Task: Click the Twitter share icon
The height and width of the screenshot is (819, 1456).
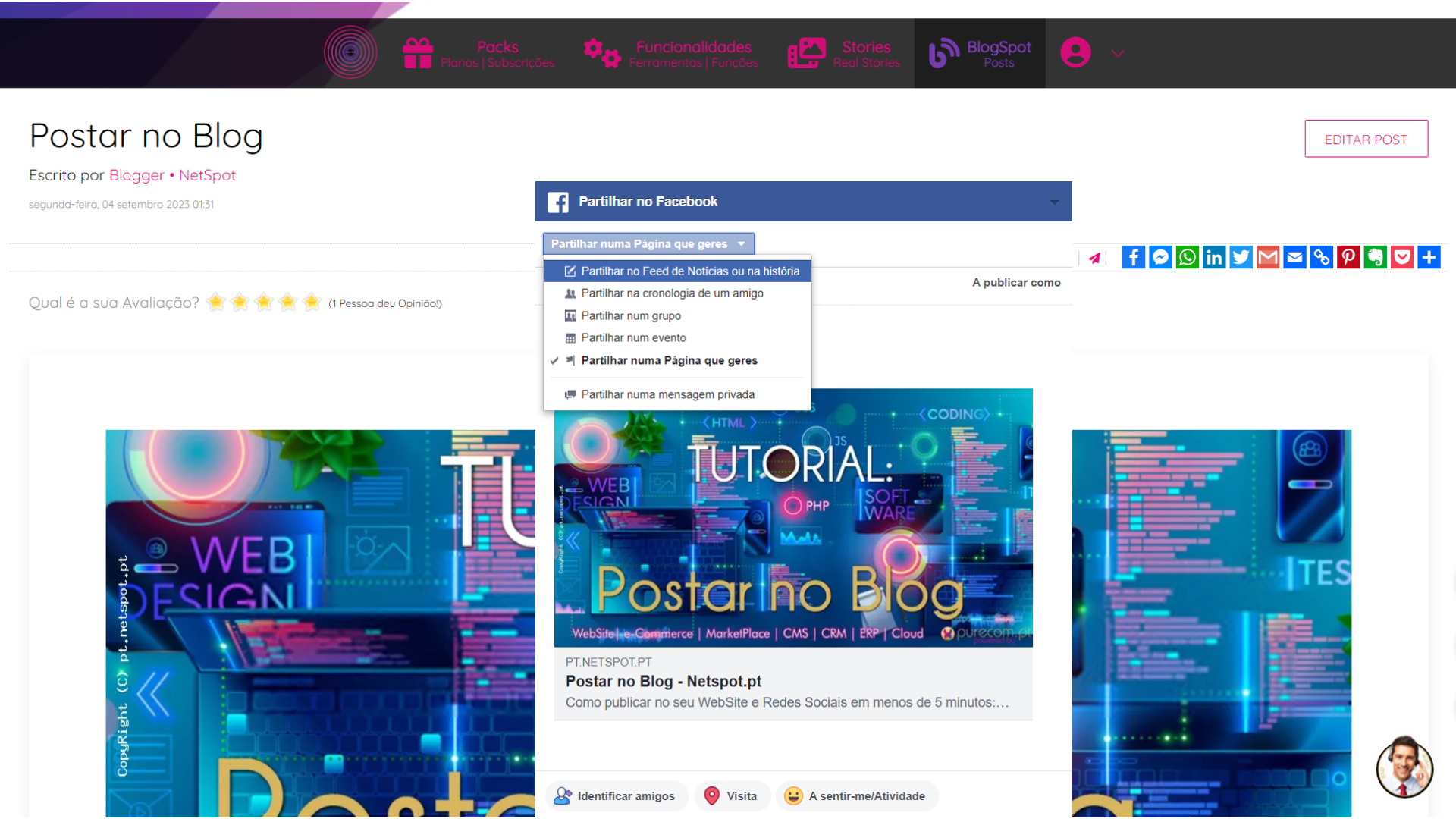Action: tap(1241, 257)
